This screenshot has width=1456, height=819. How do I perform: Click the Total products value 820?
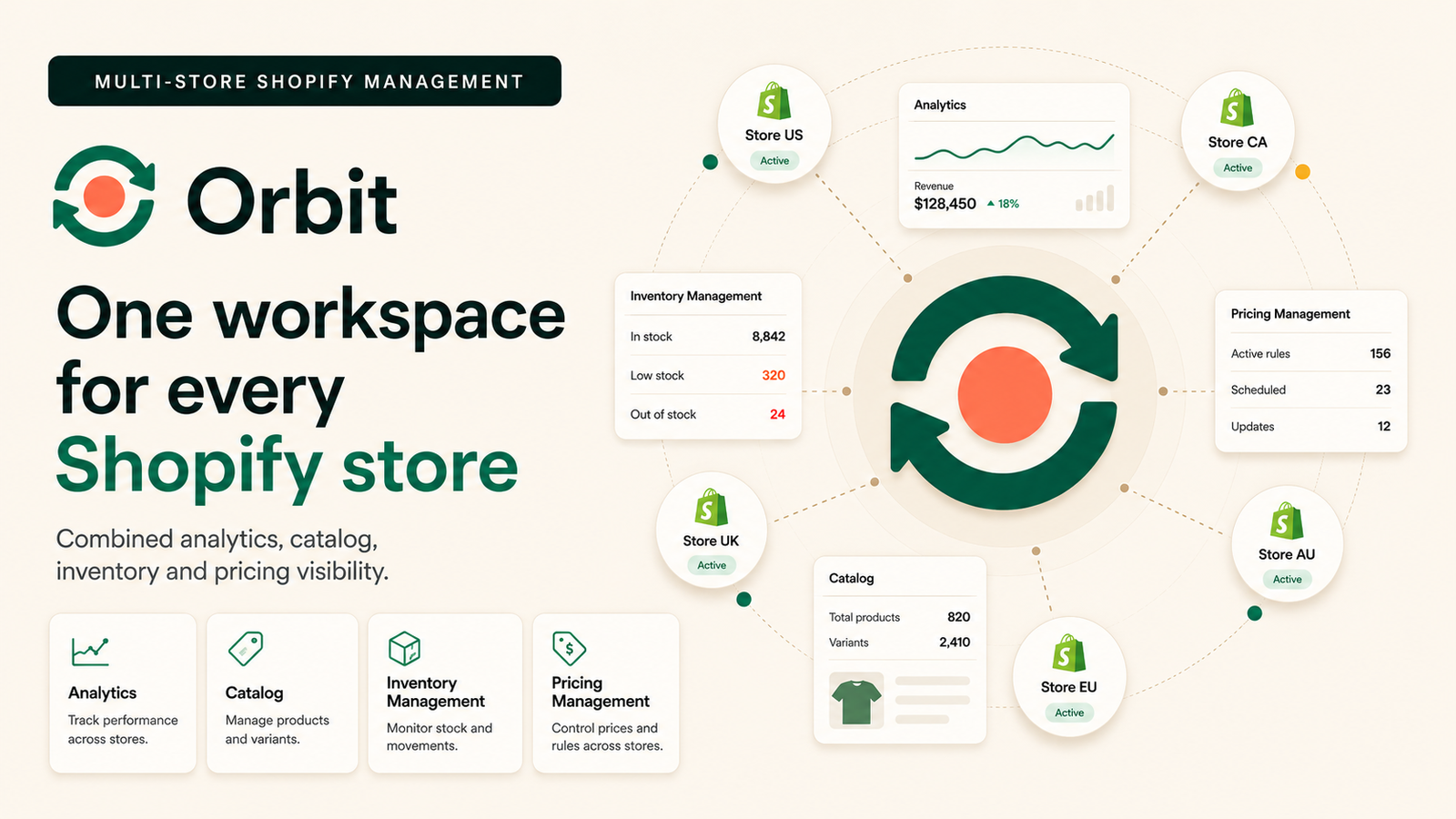click(958, 617)
